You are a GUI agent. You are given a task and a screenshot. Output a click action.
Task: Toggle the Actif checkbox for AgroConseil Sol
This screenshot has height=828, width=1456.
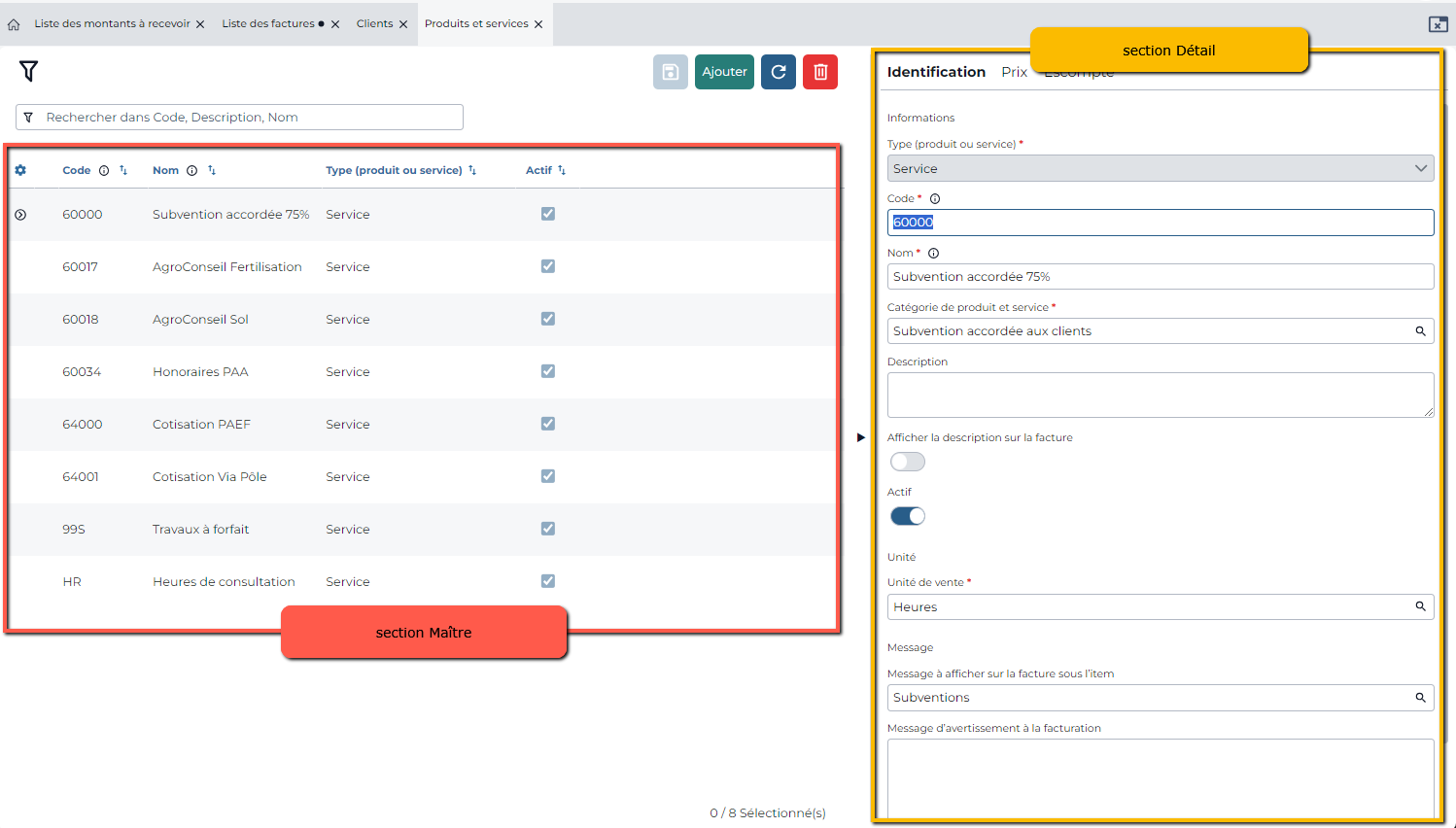click(548, 319)
